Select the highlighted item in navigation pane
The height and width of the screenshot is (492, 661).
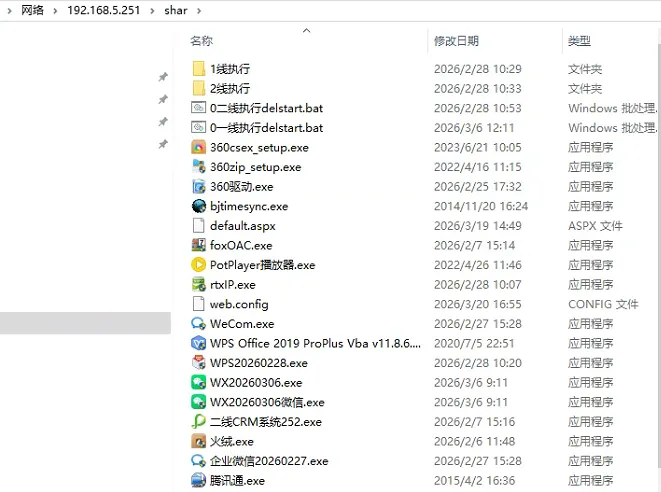(x=85, y=323)
